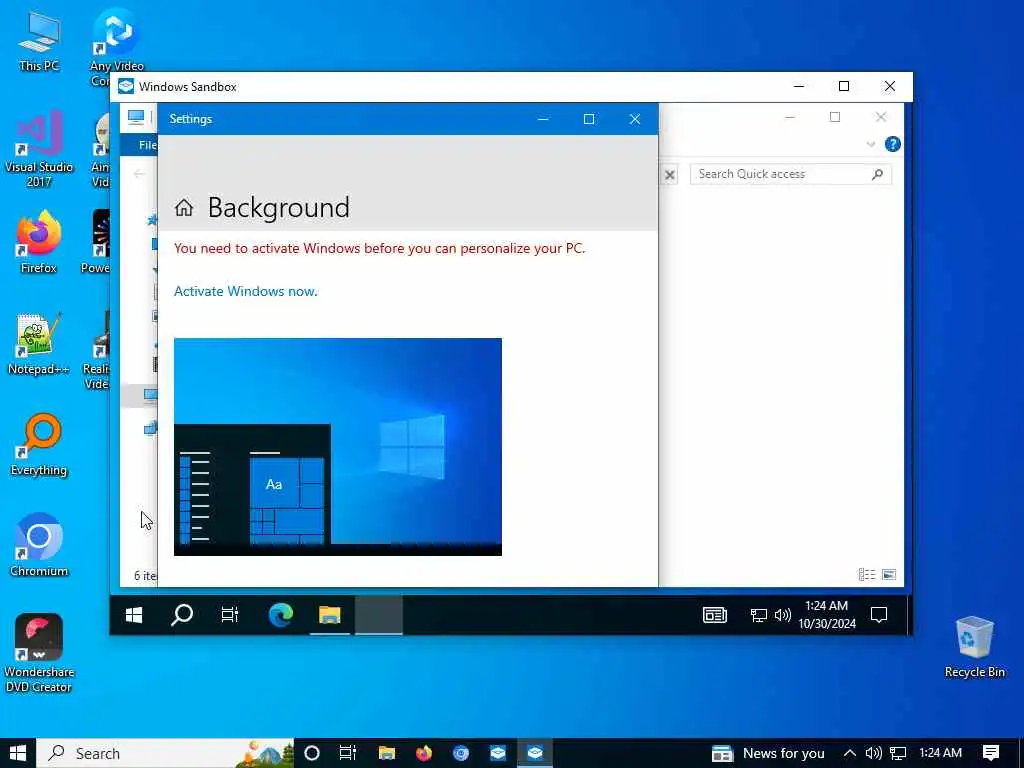1024x768 pixels.
Task: Click sandbox volume tray icon
Action: pyautogui.click(x=782, y=615)
